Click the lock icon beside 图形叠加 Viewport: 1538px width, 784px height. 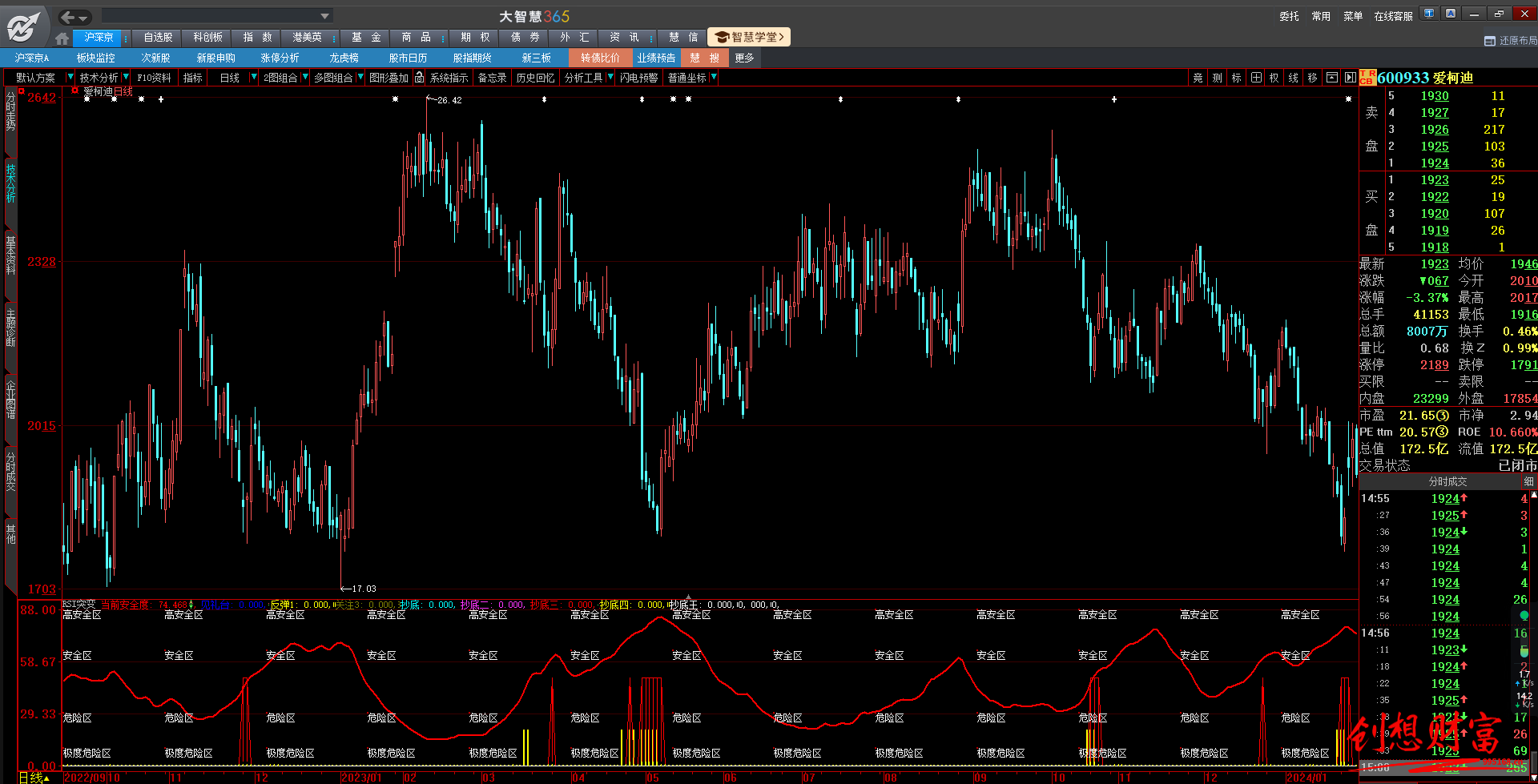click(x=419, y=78)
